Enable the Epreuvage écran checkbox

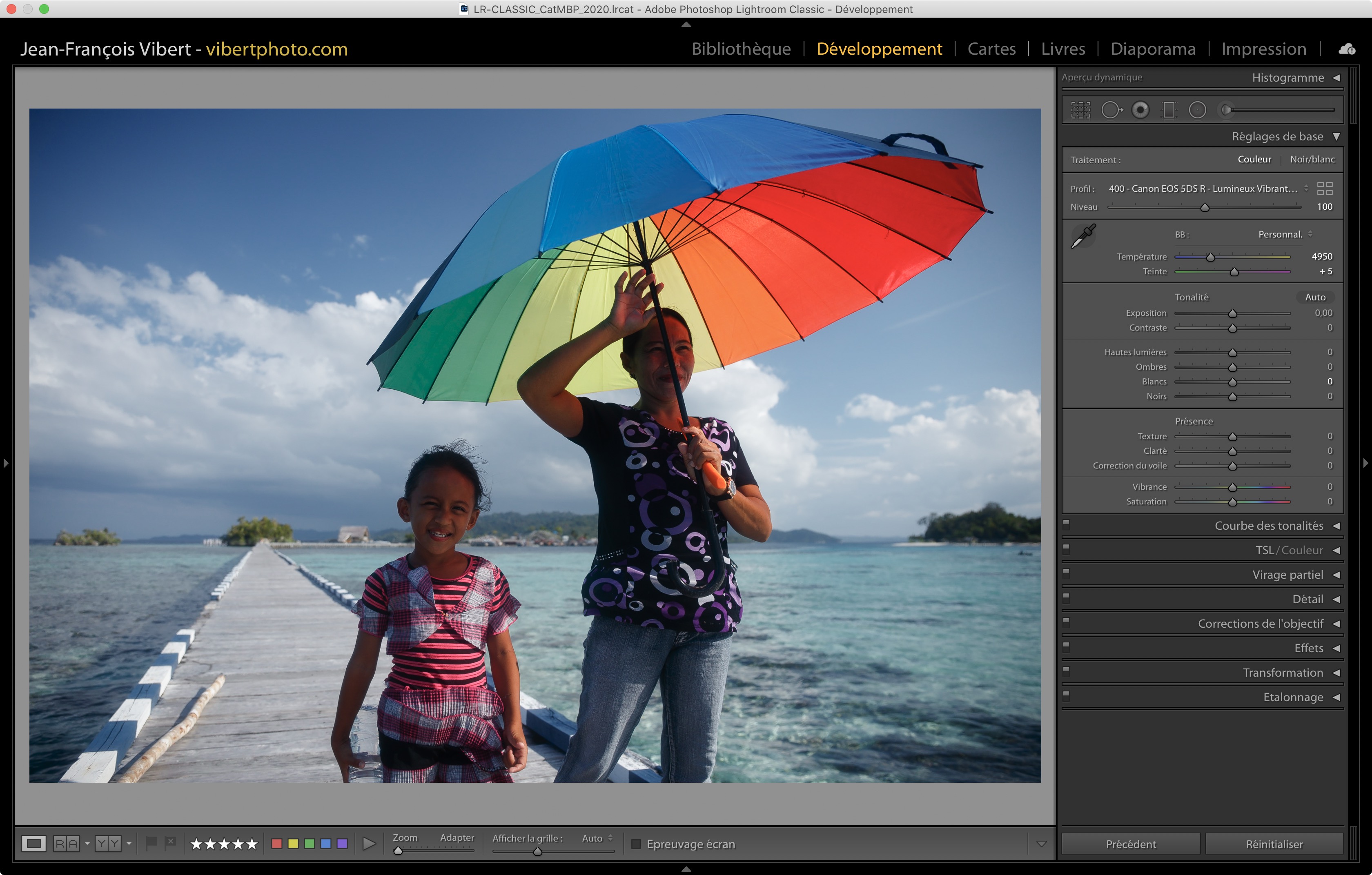tap(637, 844)
